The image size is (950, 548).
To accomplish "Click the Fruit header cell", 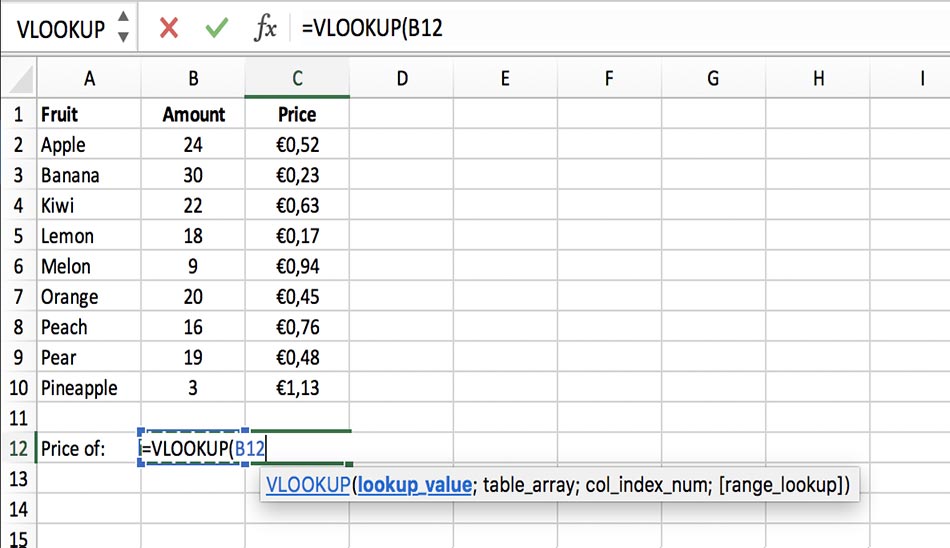I will [x=89, y=114].
